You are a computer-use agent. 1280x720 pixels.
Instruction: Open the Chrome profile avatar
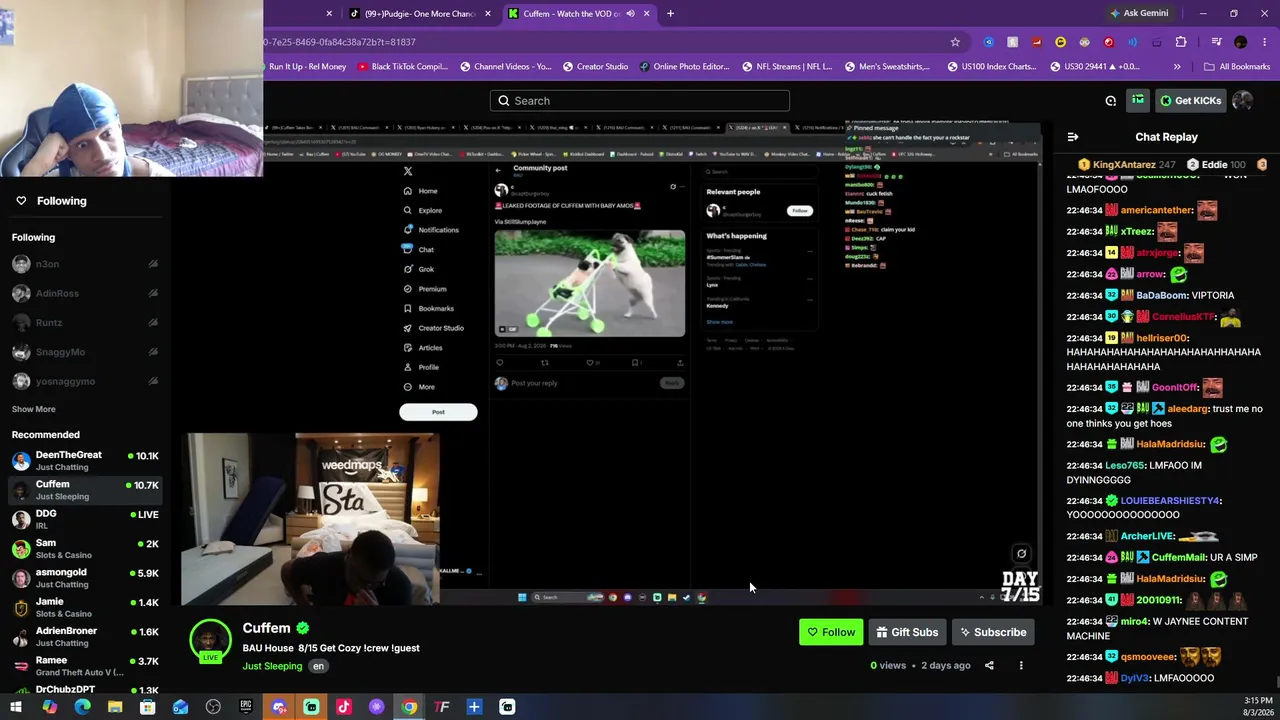1240,42
